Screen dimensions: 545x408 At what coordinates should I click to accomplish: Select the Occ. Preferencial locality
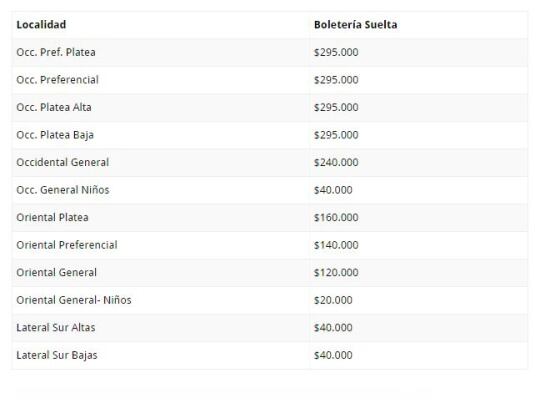pos(57,80)
